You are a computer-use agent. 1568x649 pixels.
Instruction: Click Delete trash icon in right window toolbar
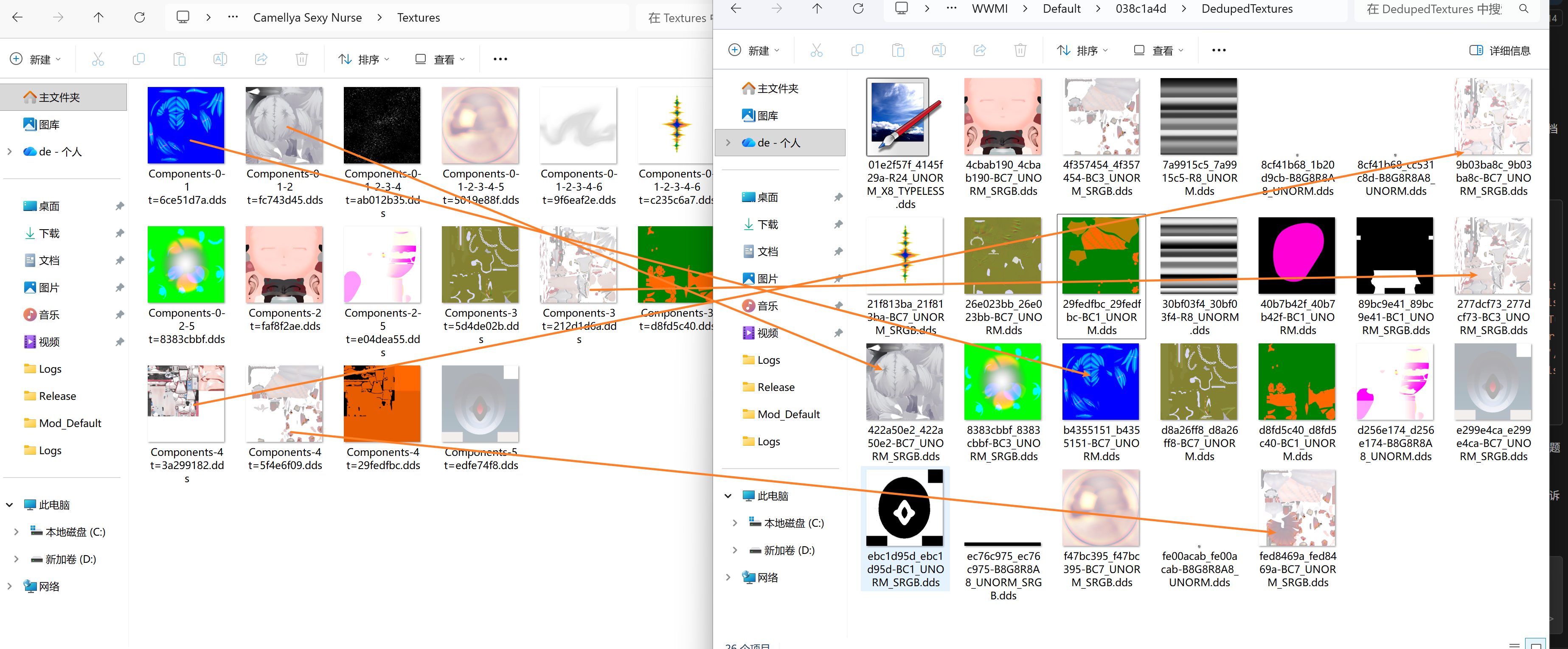pyautogui.click(x=1020, y=51)
